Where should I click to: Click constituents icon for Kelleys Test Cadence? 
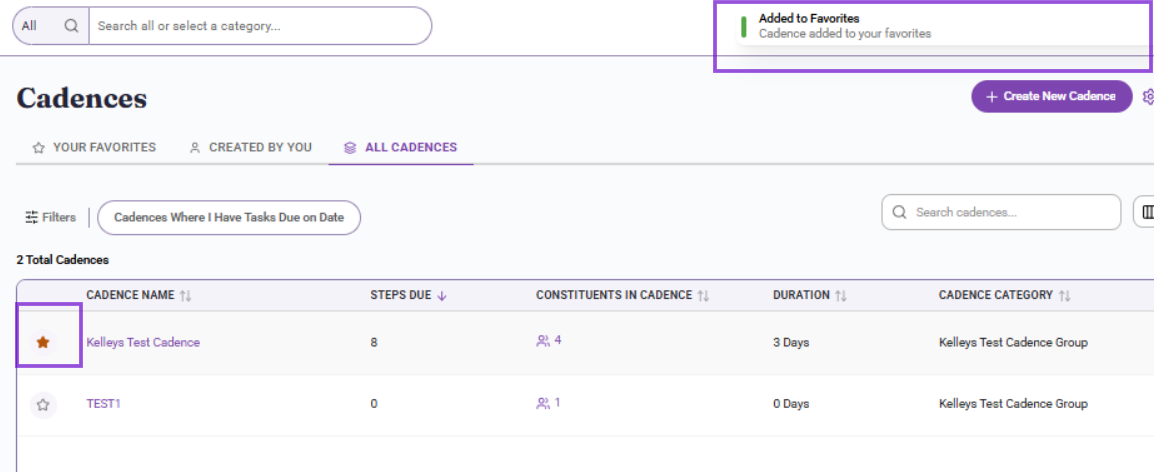tap(543, 341)
